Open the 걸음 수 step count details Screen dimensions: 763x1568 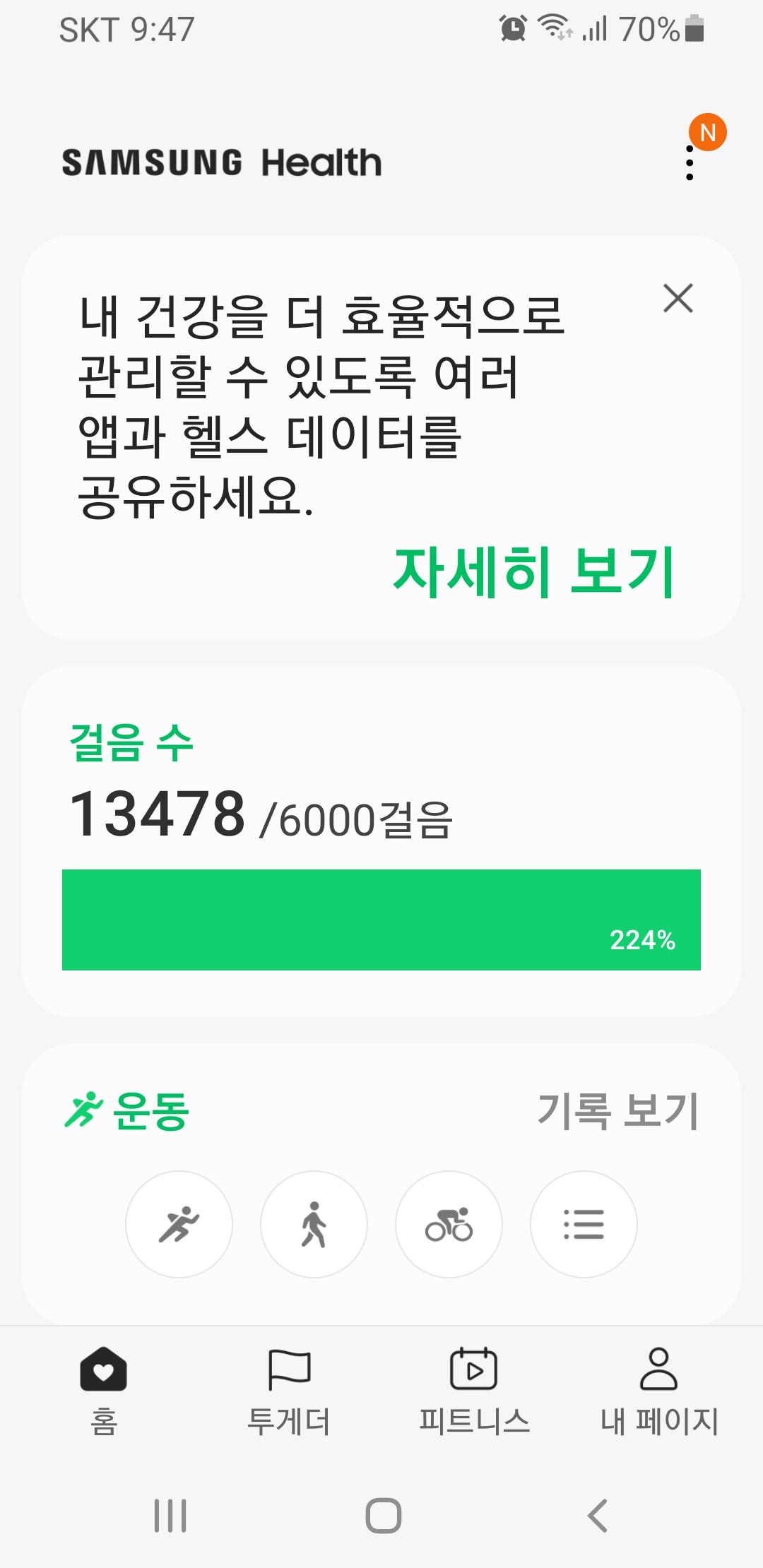click(131, 743)
